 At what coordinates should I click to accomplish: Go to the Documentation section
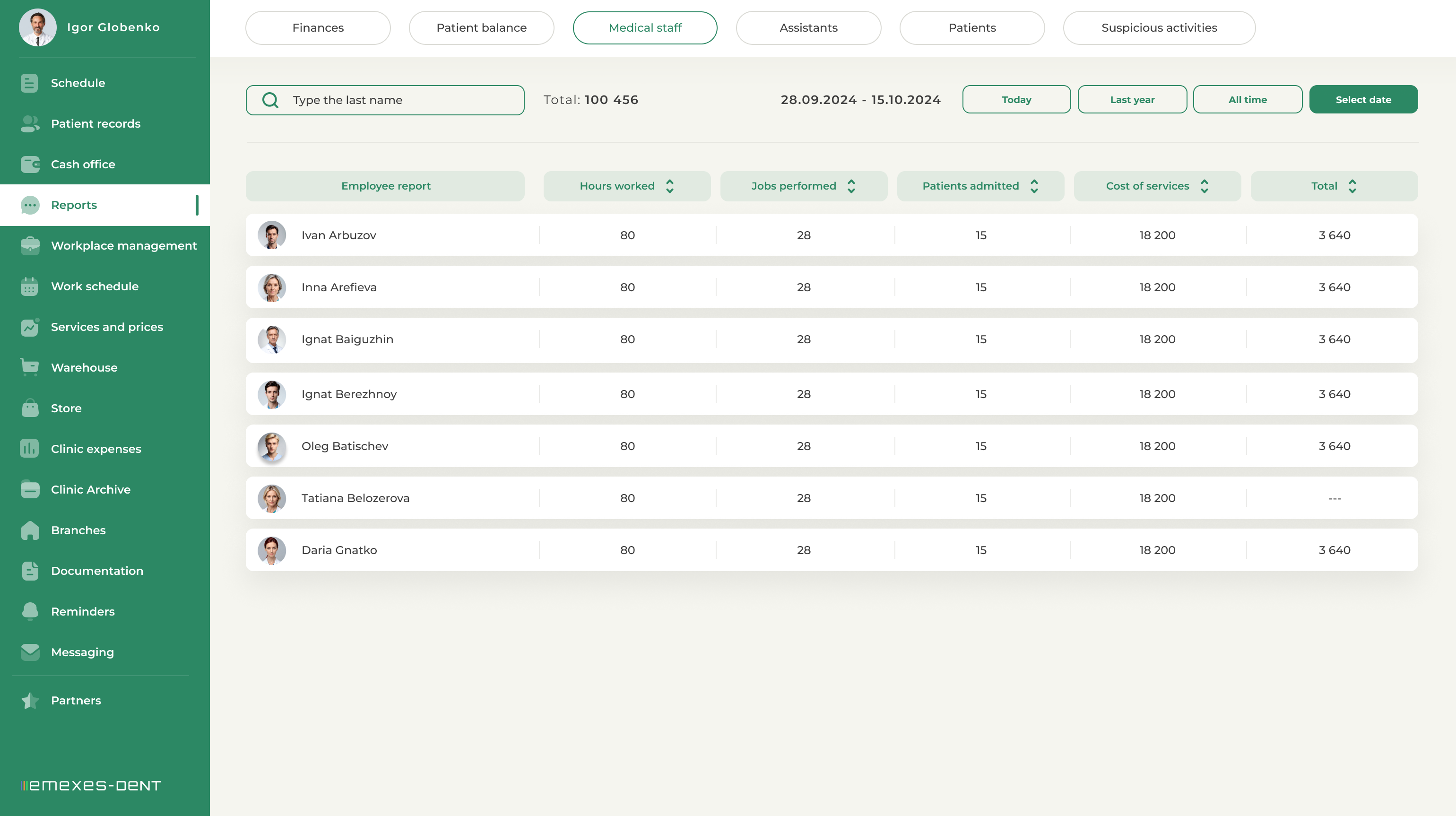click(97, 571)
